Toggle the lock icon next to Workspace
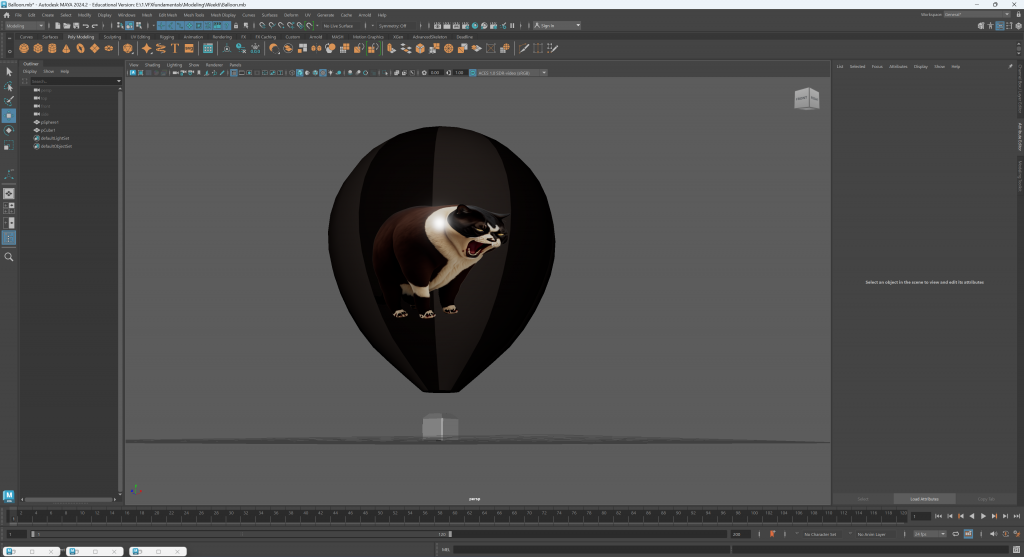1024x557 pixels. coord(1019,14)
